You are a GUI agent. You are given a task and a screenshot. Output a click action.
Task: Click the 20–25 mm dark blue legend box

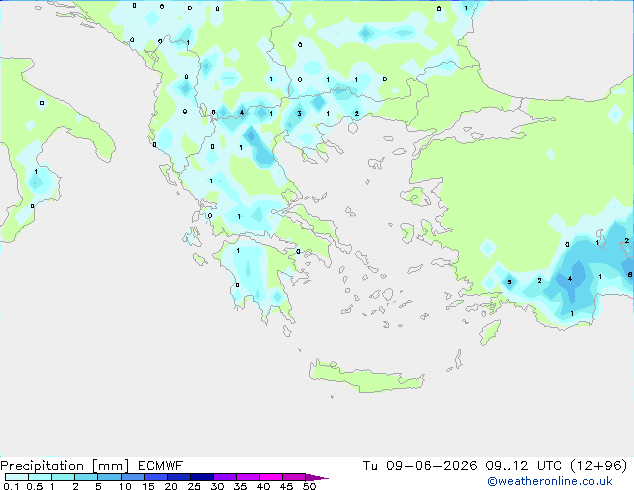pyautogui.click(x=179, y=477)
